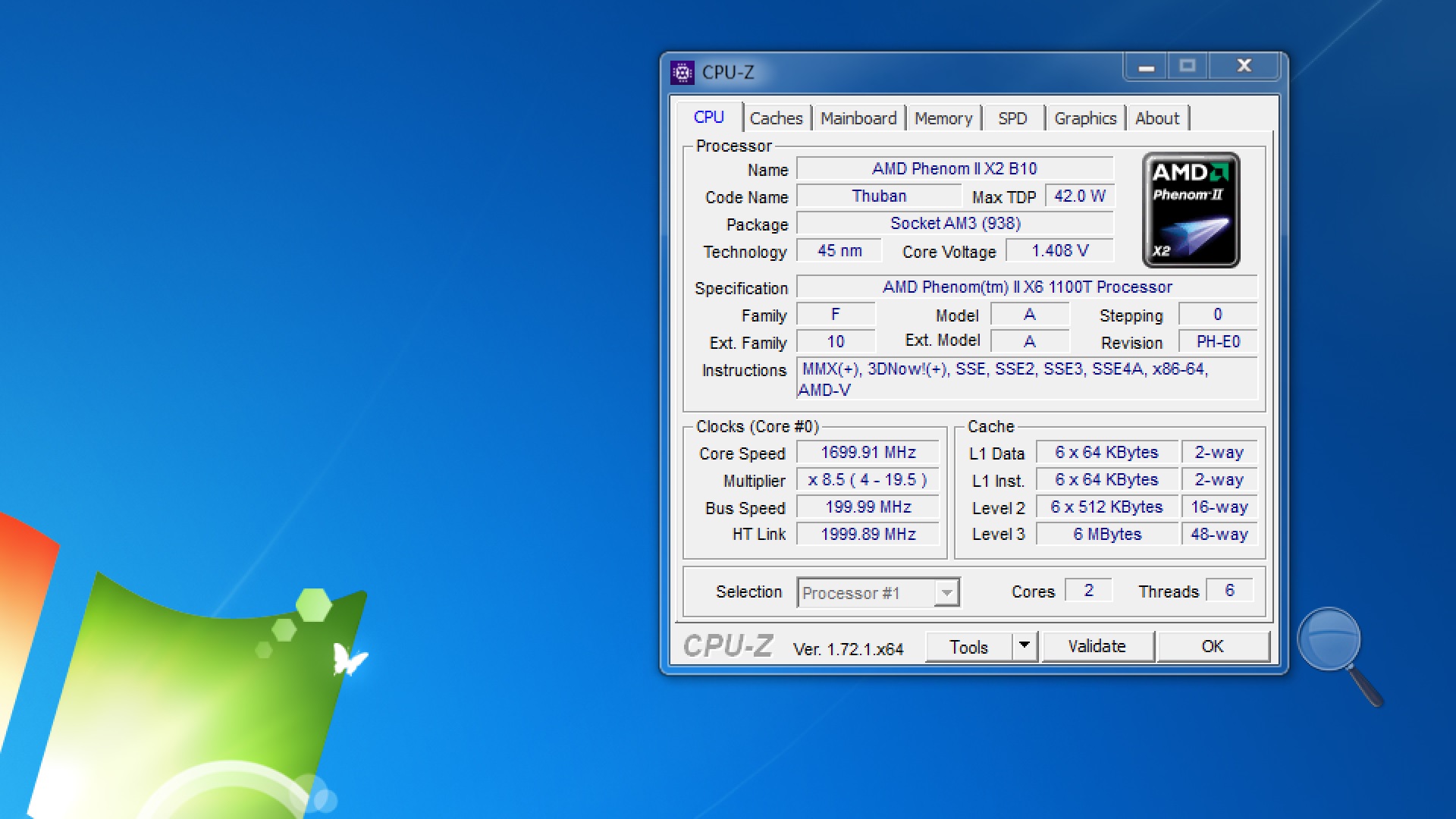
Task: Open the About tab
Action: (1156, 118)
